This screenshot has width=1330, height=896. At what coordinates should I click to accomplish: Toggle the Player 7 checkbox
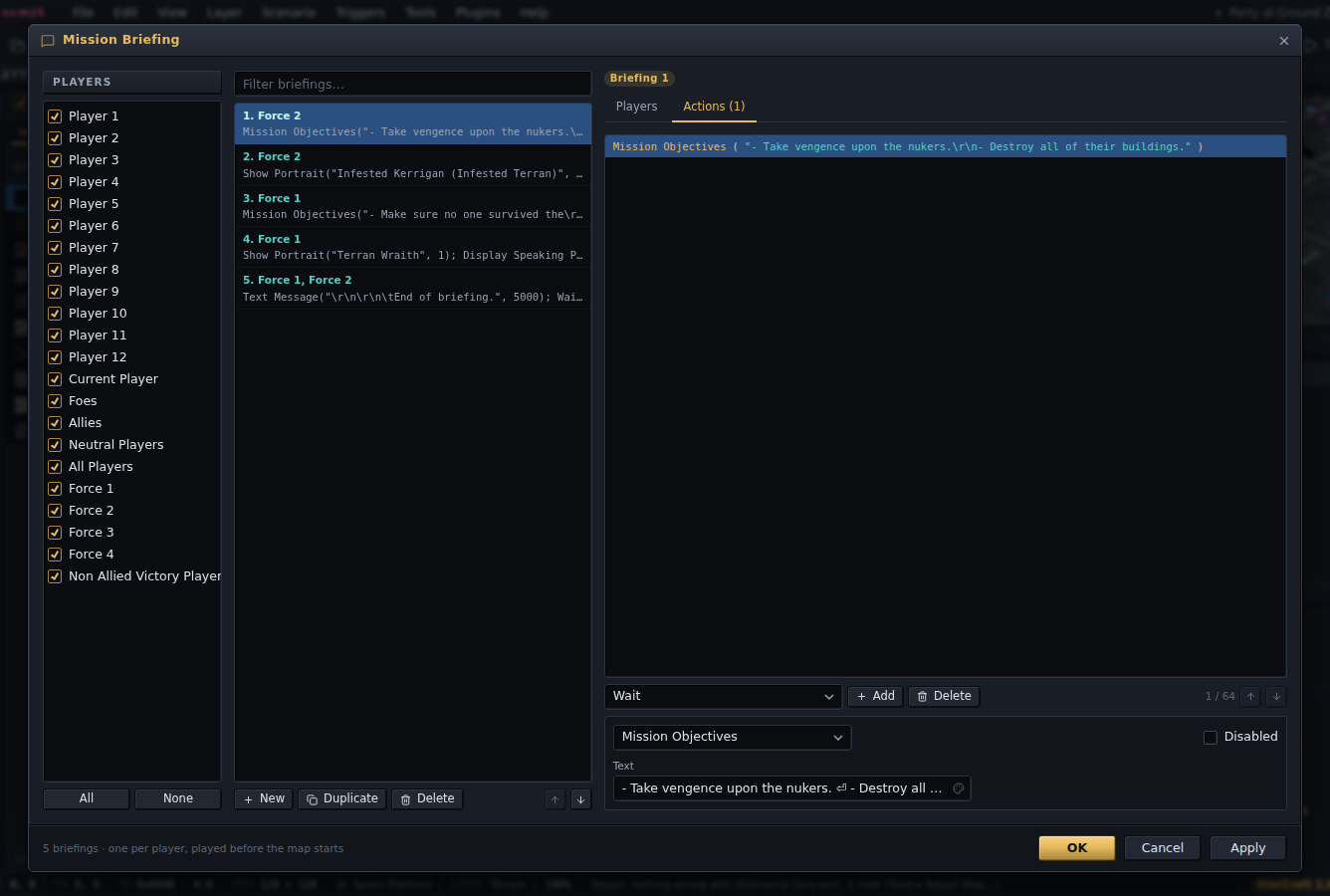point(55,248)
